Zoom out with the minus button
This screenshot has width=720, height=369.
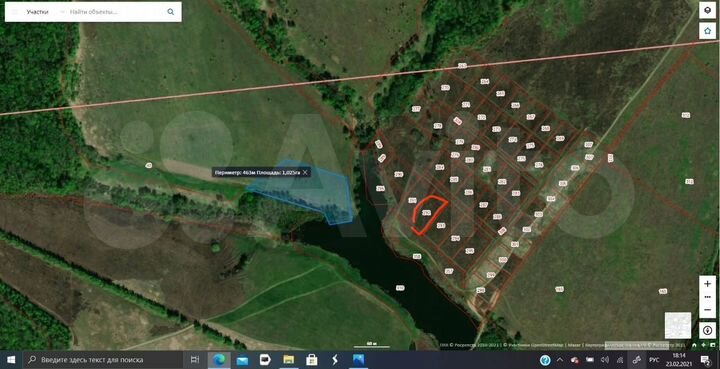pyautogui.click(x=707, y=309)
